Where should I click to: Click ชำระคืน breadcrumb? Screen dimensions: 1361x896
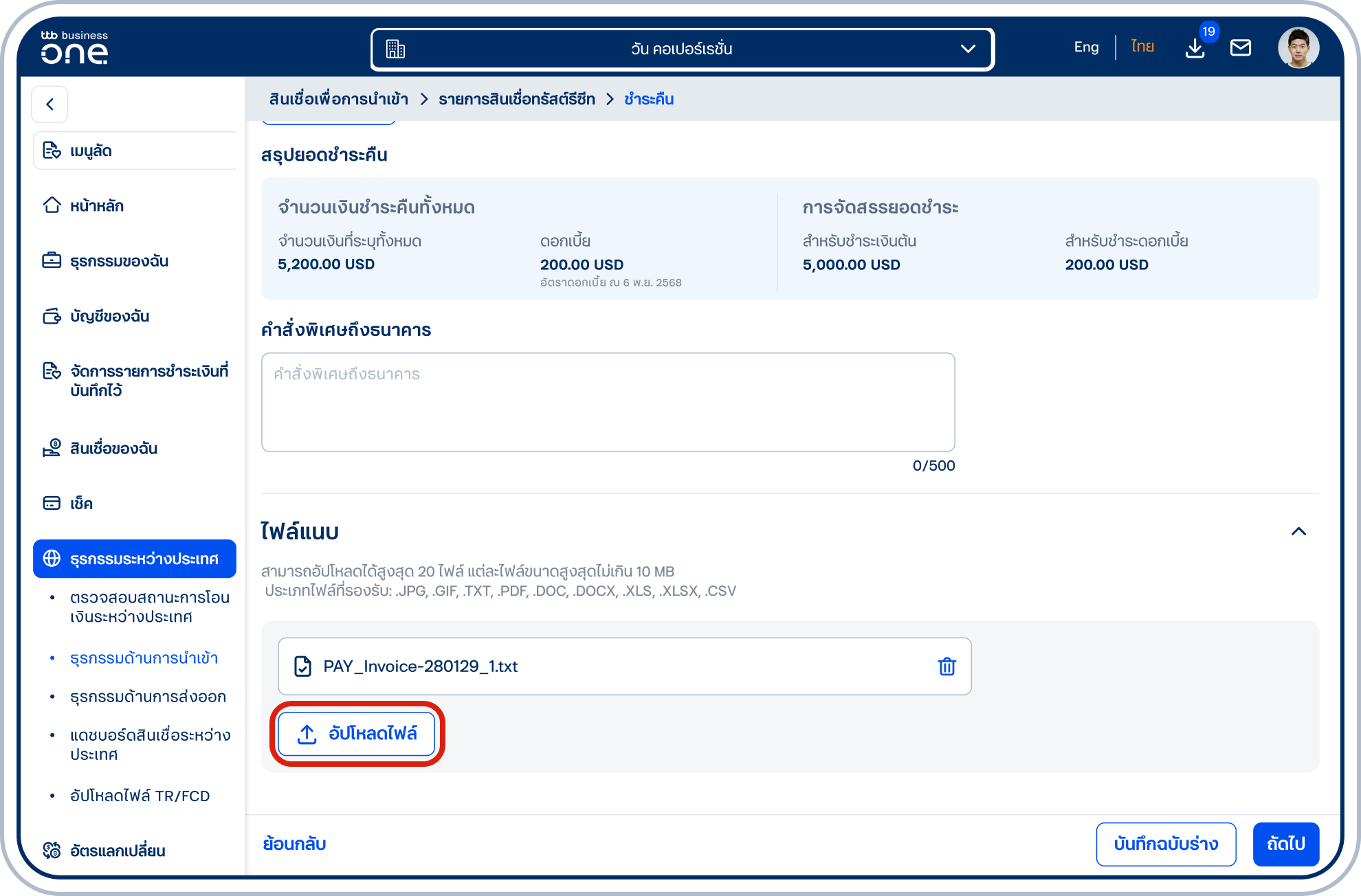(648, 99)
